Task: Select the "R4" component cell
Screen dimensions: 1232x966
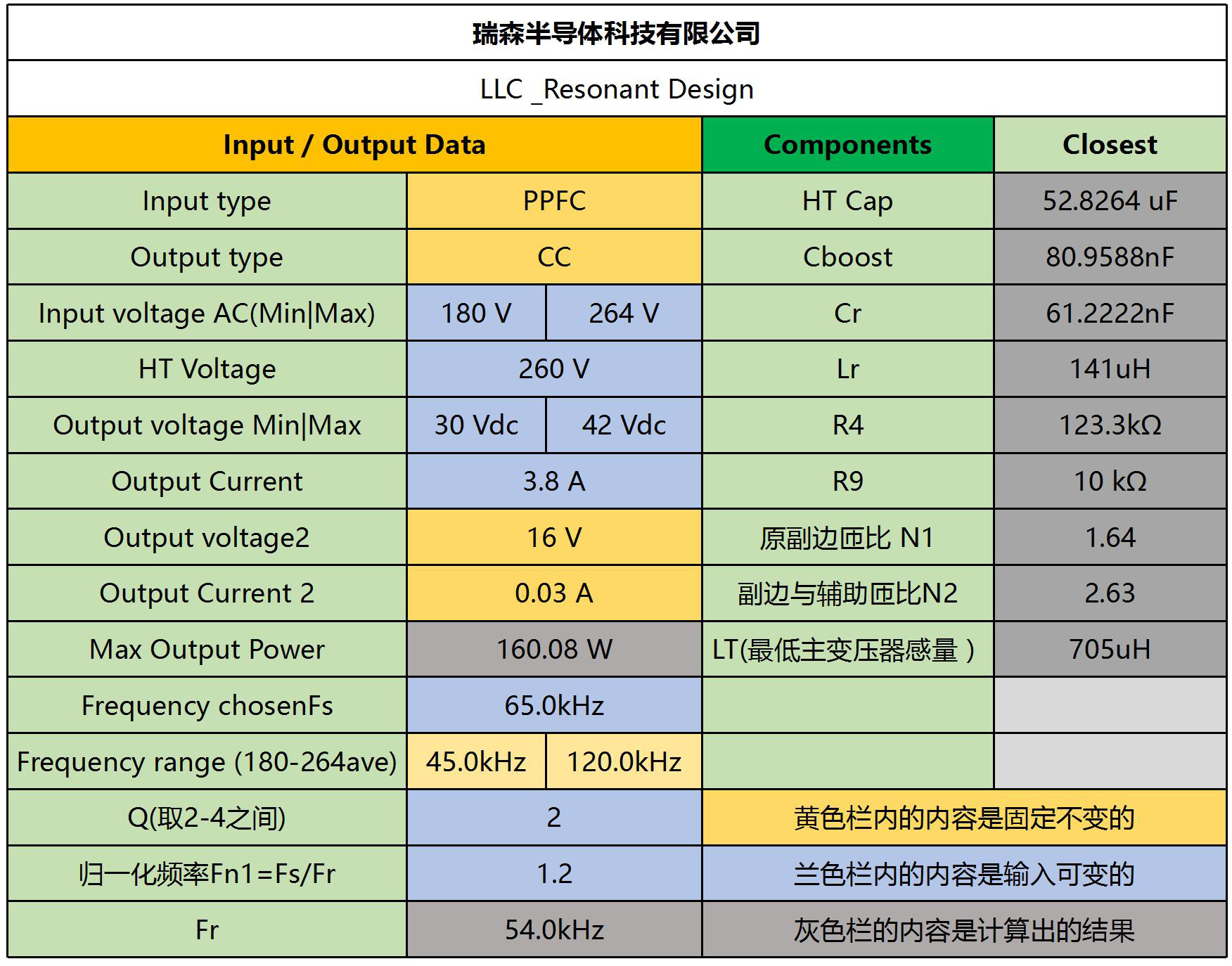Action: coord(848,425)
